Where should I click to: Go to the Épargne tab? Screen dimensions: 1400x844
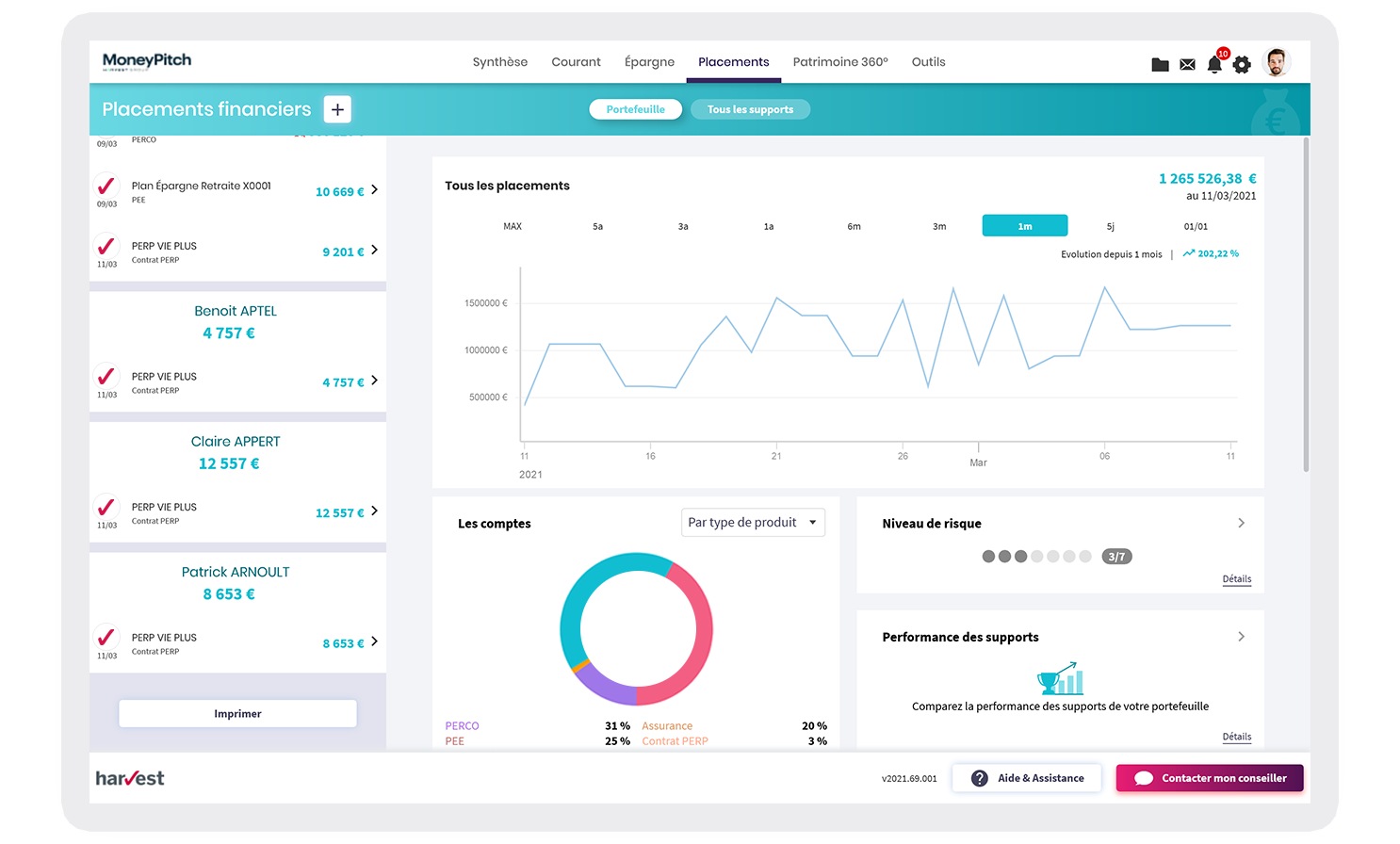pos(649,62)
